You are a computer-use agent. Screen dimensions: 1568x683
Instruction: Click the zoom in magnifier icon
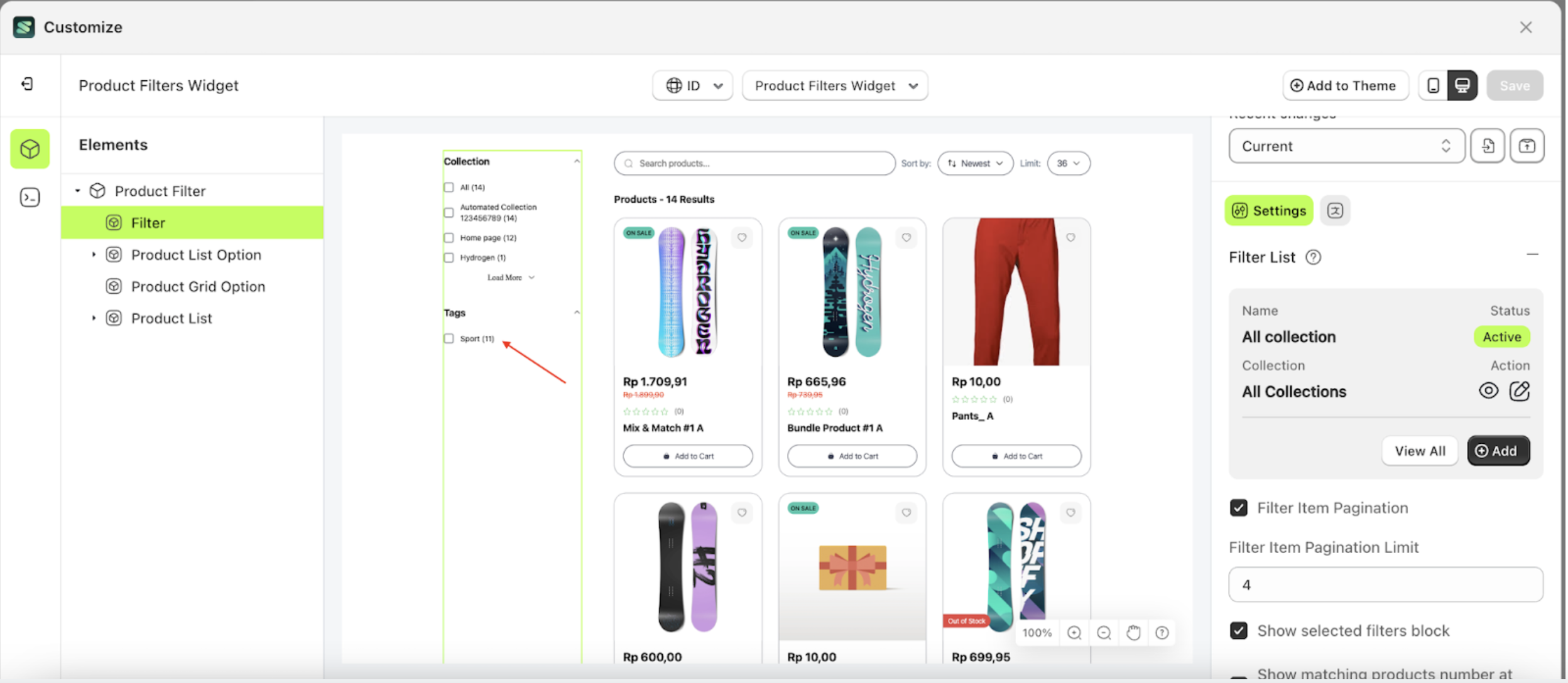[1074, 633]
